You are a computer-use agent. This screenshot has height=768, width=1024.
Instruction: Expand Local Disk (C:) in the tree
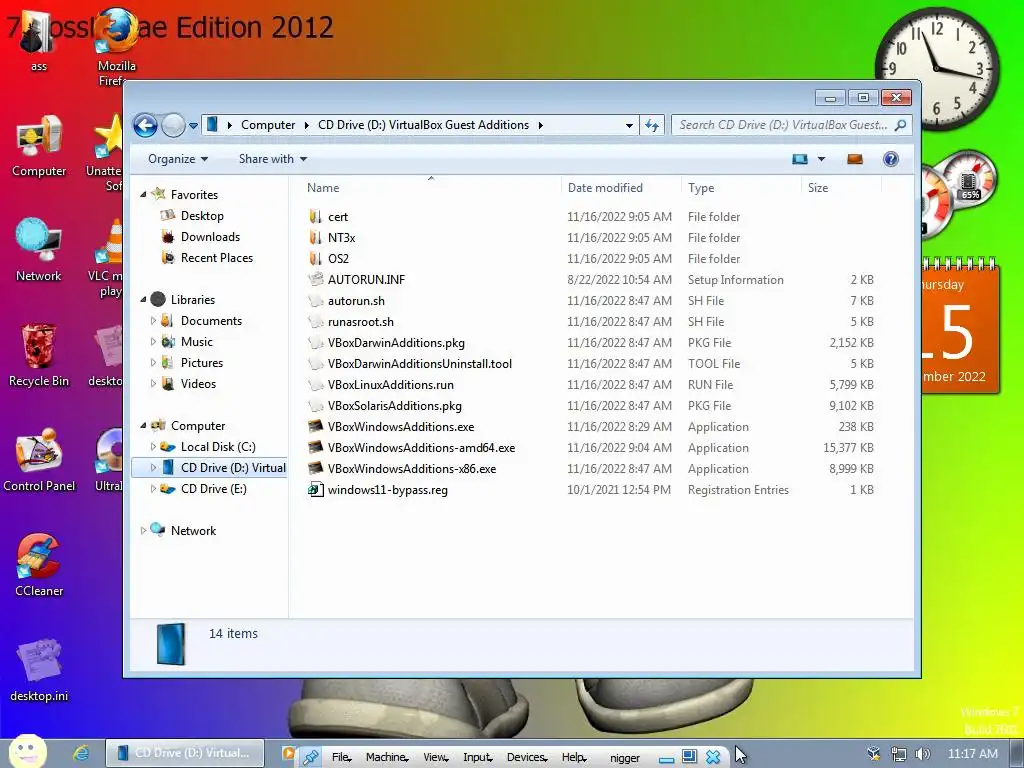pyautogui.click(x=153, y=447)
